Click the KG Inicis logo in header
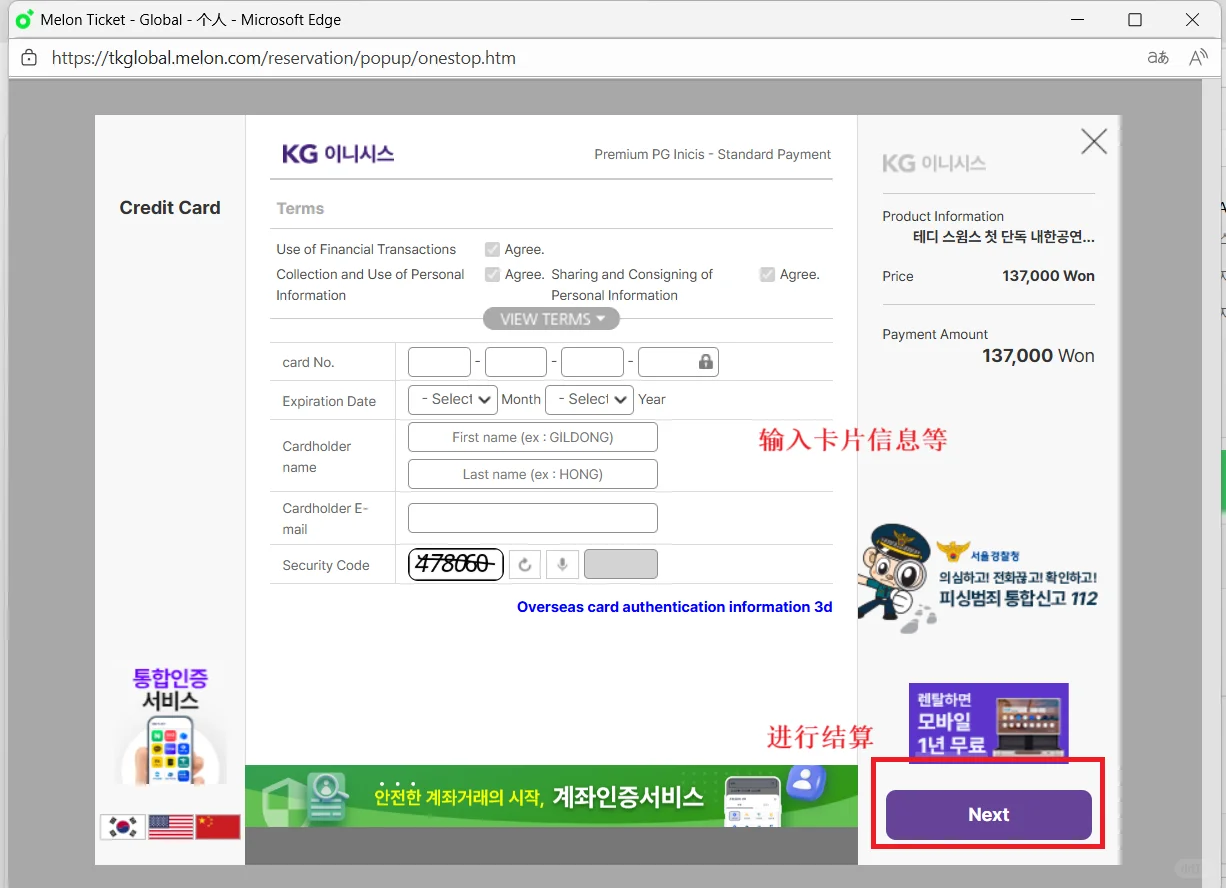Image resolution: width=1226 pixels, height=888 pixels. (x=338, y=154)
